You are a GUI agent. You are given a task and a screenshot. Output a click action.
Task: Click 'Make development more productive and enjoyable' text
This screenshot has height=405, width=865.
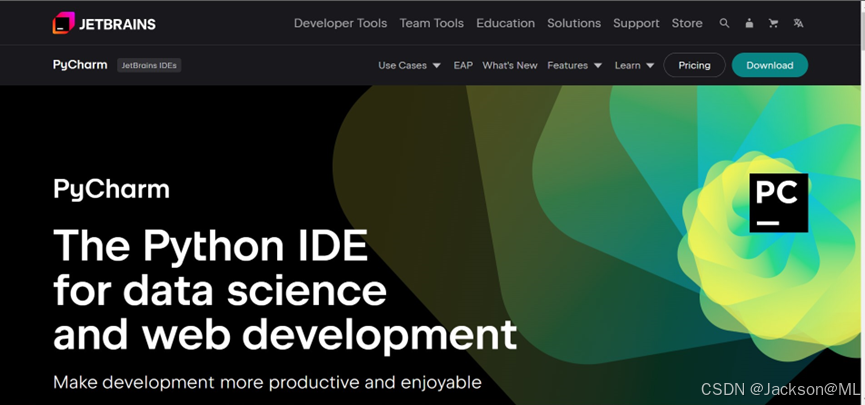click(x=267, y=382)
